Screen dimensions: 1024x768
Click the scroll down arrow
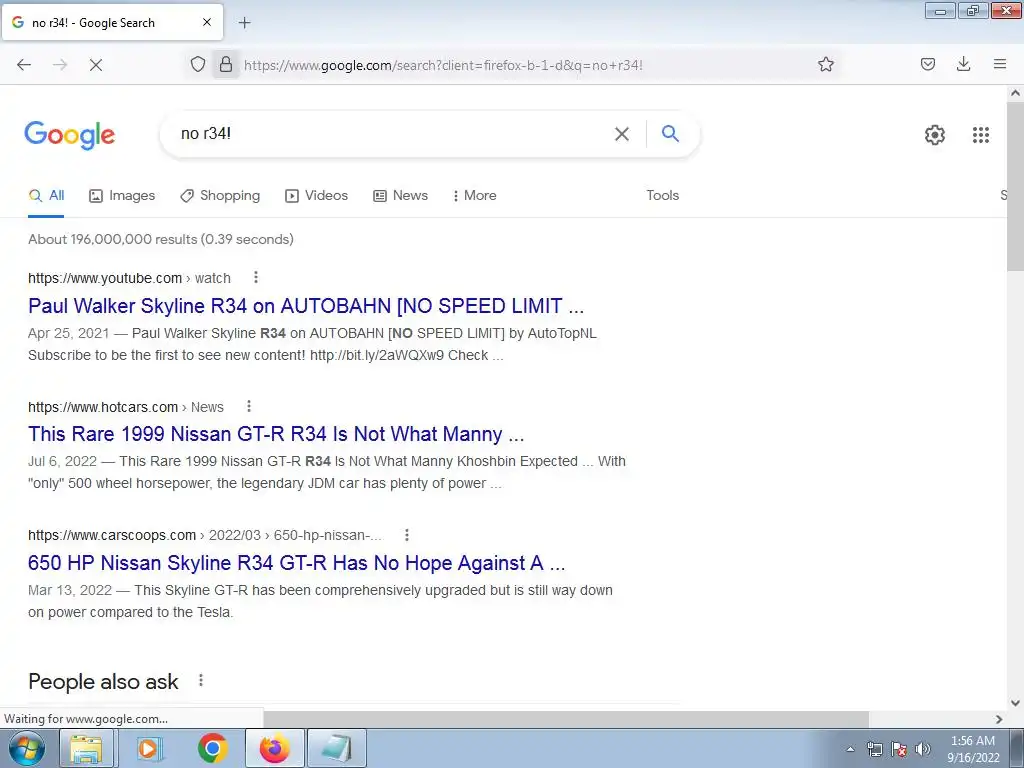[x=1015, y=703]
